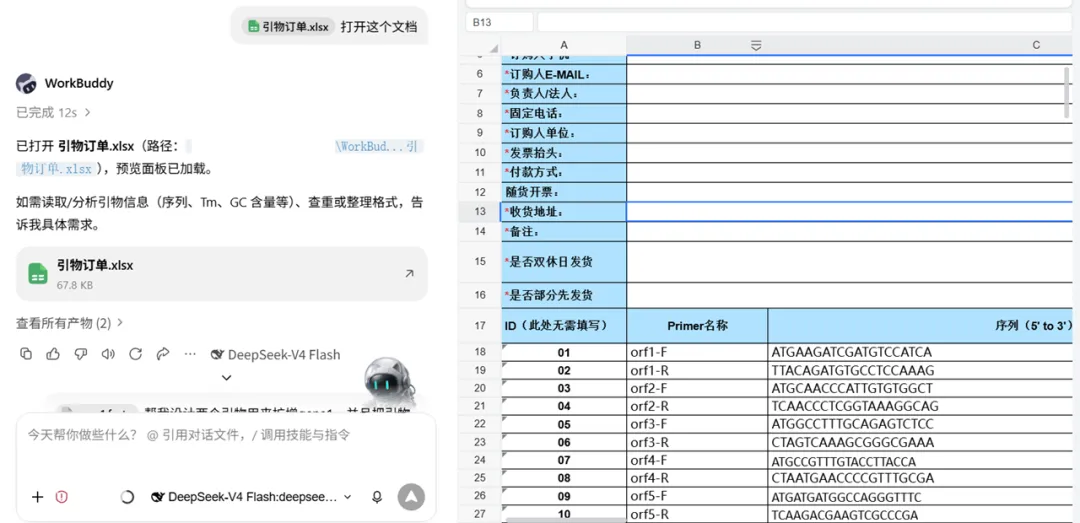Click the file path link in reply
This screenshot has width=1080, height=523.
tap(377, 146)
